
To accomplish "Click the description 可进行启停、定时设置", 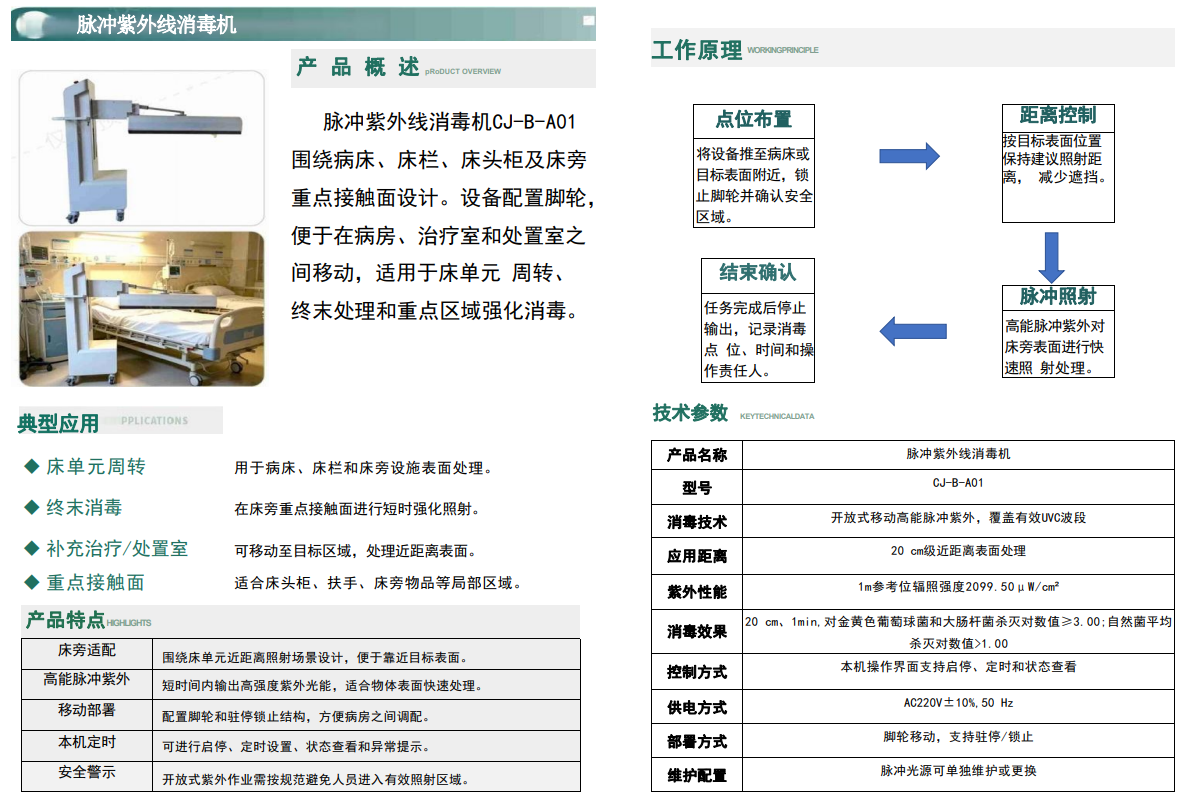I will [296, 748].
